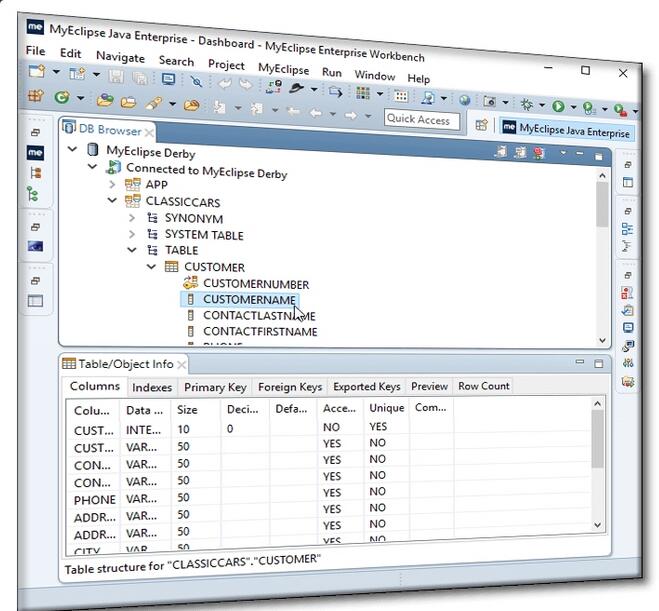This screenshot has height=611, width=659.
Task: Click the open folder toolbar icon
Action: [x=128, y=102]
